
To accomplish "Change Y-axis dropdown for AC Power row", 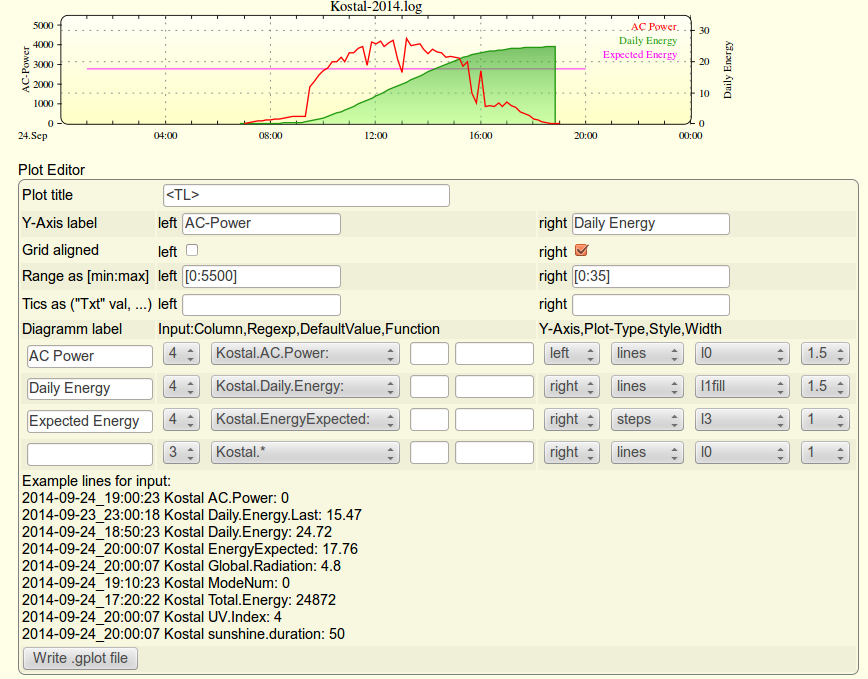I will 571,354.
